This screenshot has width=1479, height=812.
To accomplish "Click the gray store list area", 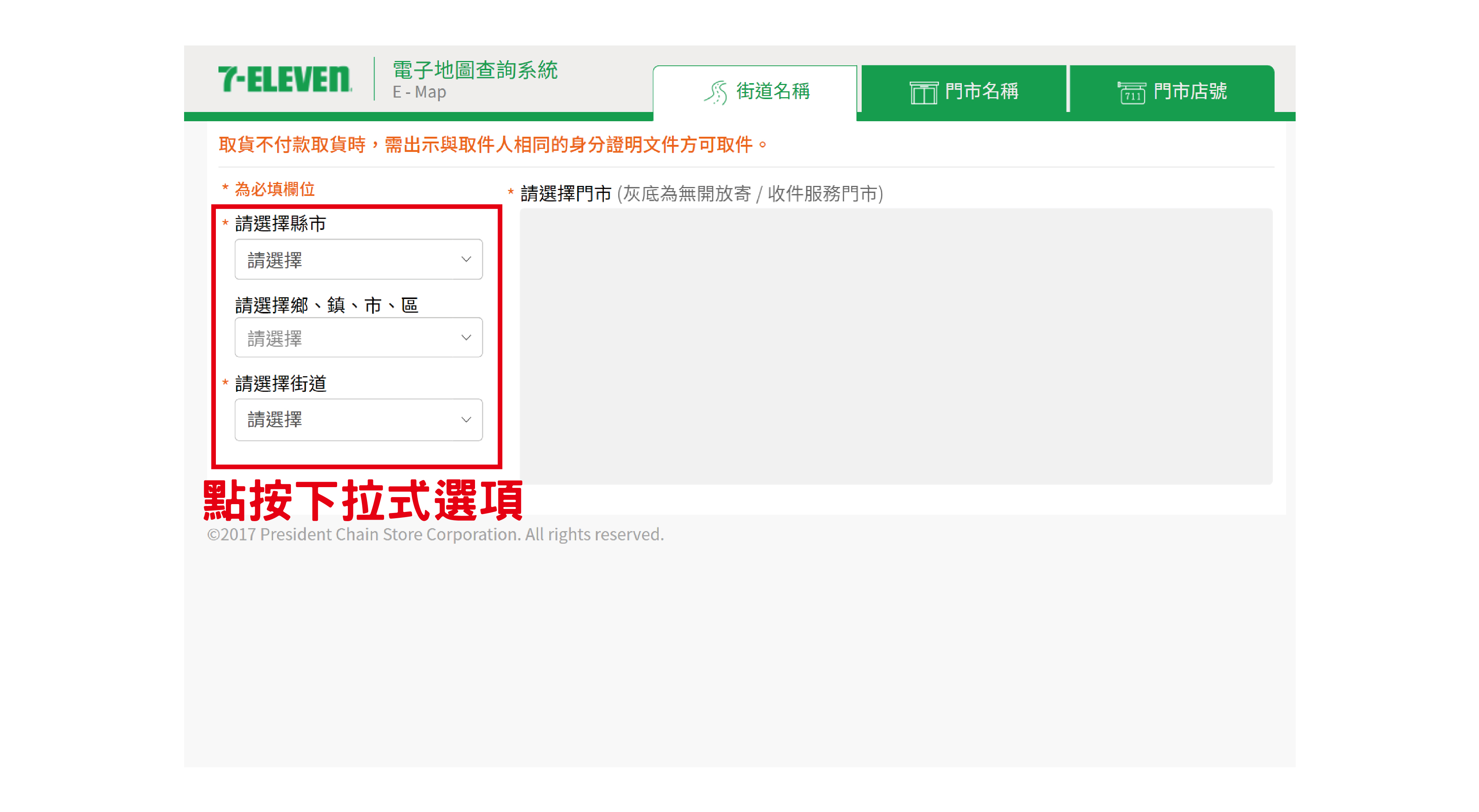I will [x=896, y=346].
